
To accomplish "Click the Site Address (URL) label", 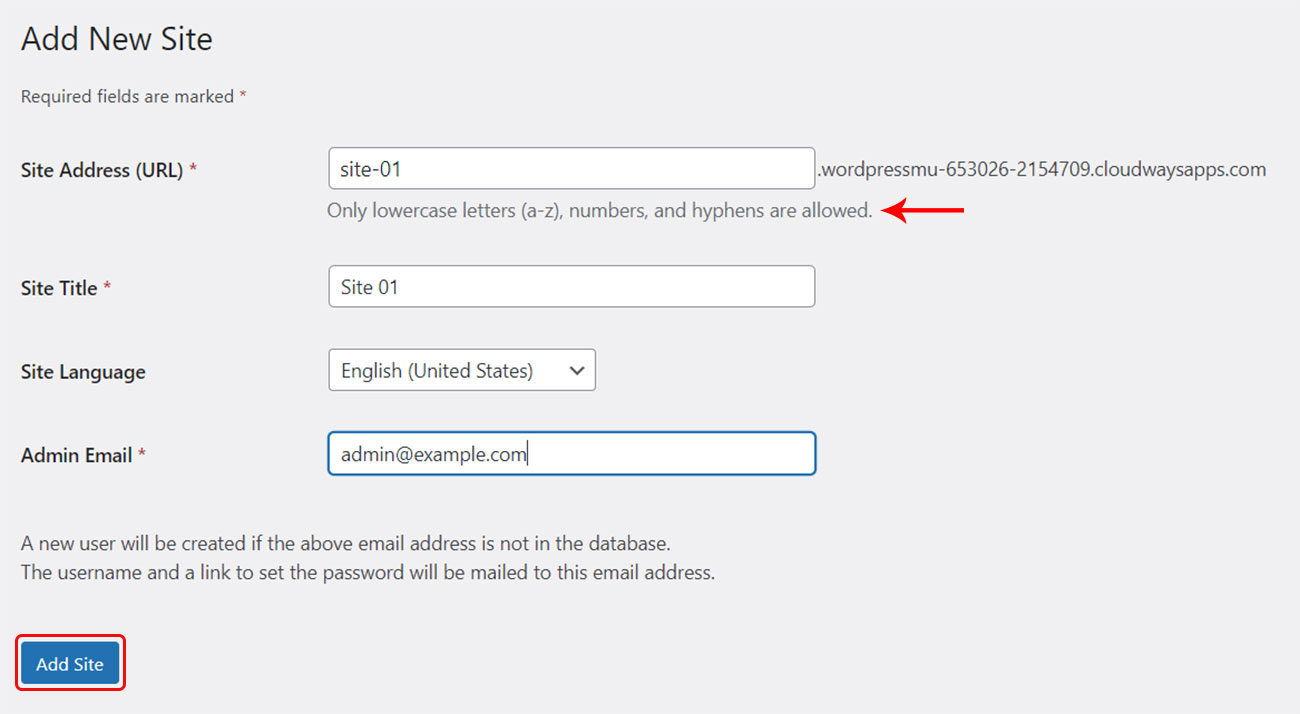I will (102, 170).
